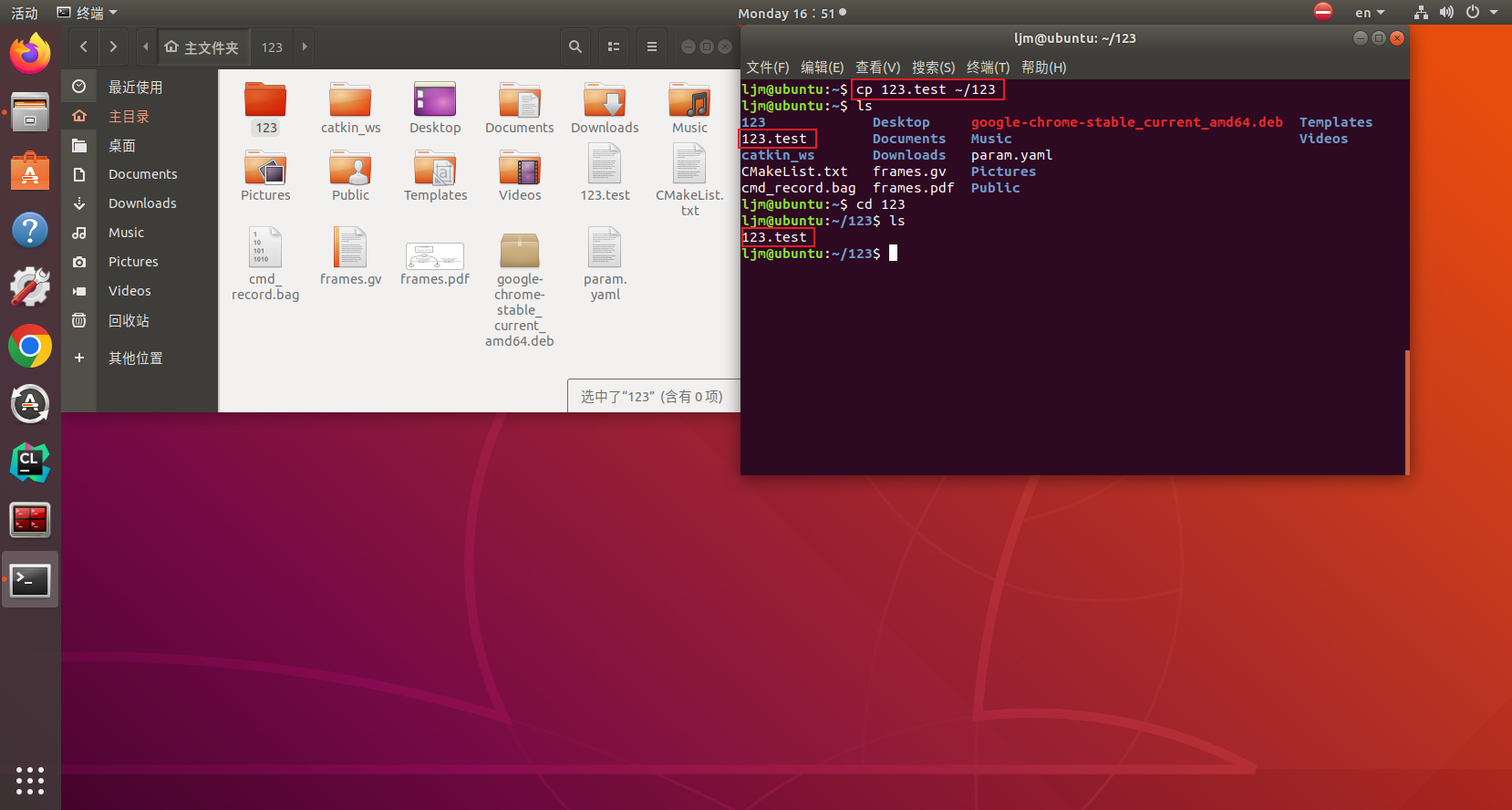1512x810 pixels.
Task: Open the en input source dropdown
Action: coord(1370,13)
